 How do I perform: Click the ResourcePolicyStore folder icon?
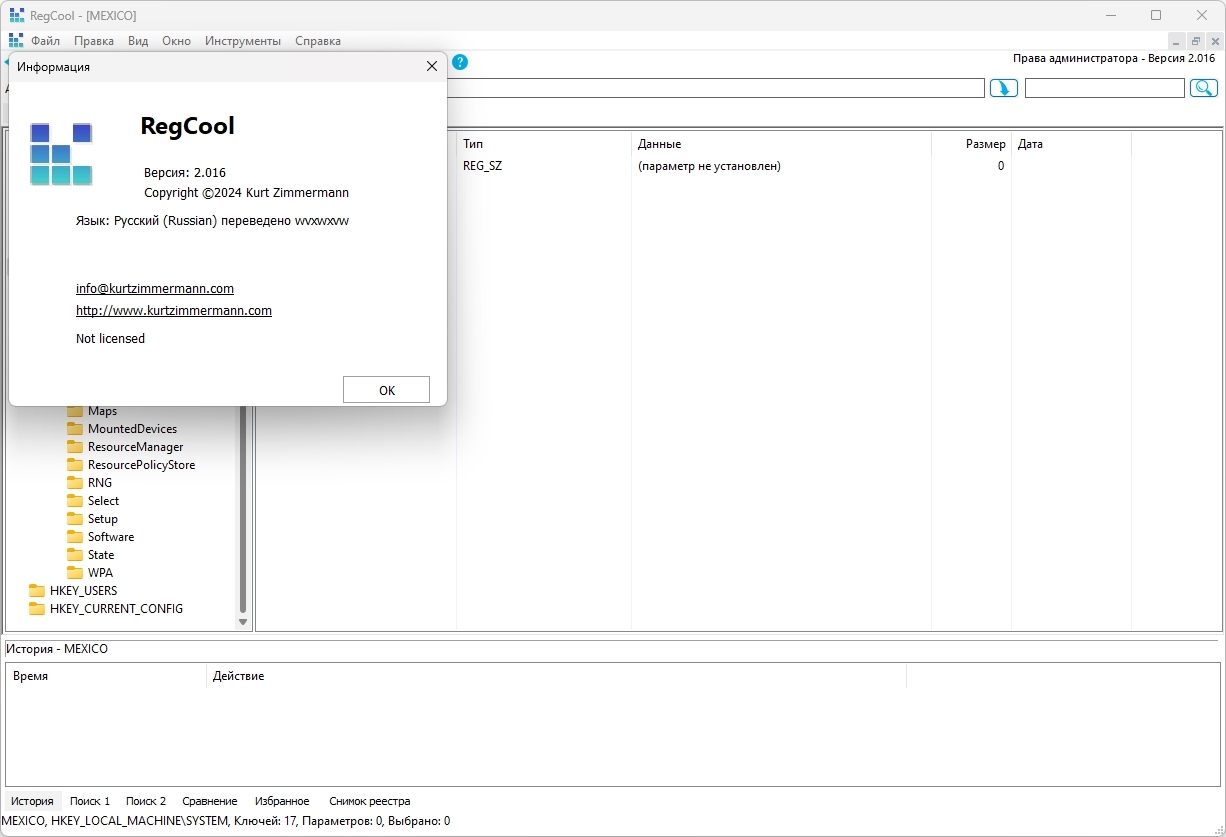pyautogui.click(x=75, y=465)
